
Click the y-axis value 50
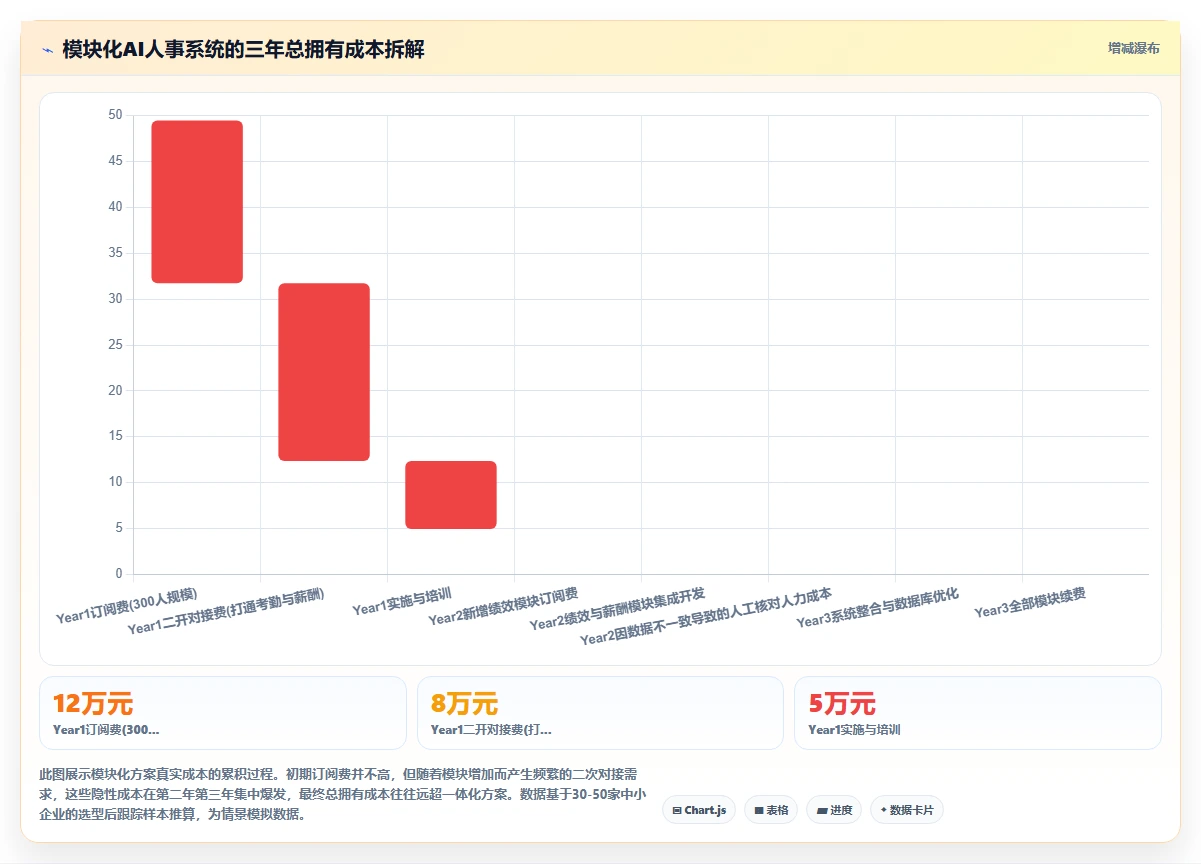pos(115,115)
